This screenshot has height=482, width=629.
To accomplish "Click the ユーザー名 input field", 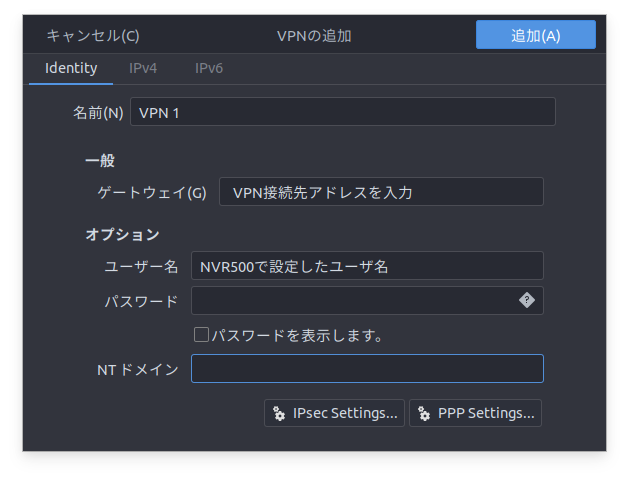I will pos(367,265).
